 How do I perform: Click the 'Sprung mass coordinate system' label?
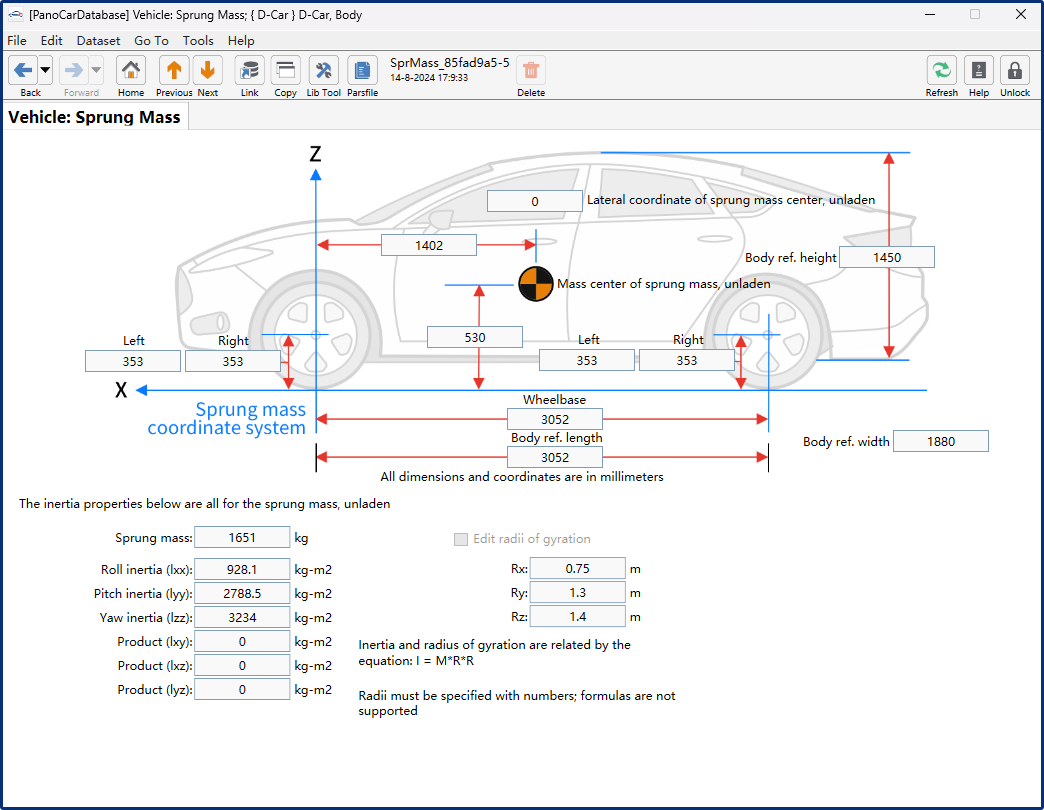coord(226,419)
